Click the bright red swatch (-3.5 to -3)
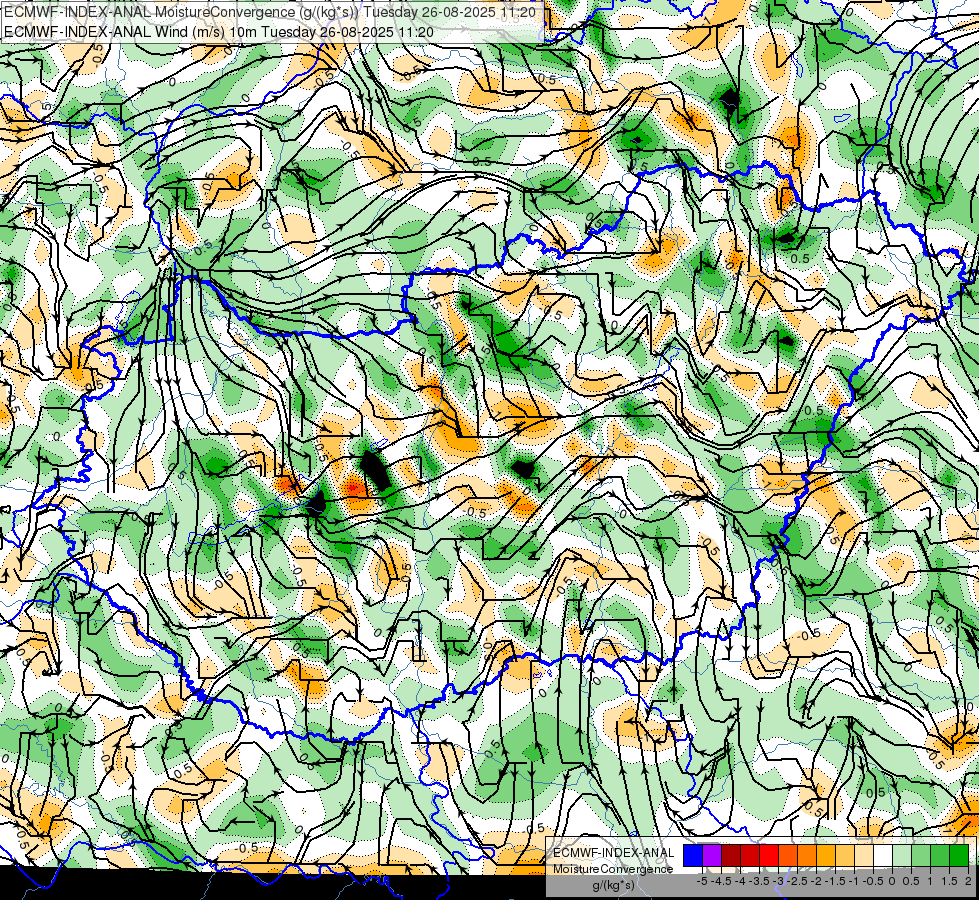This screenshot has height=900, width=979. pyautogui.click(x=769, y=856)
